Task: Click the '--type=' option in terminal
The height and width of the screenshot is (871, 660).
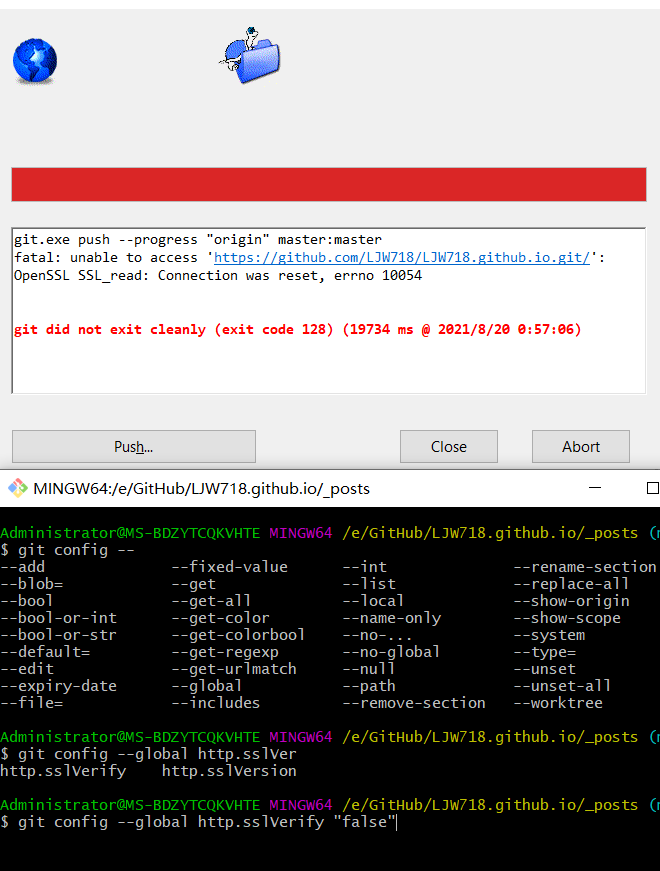Action: click(x=544, y=652)
